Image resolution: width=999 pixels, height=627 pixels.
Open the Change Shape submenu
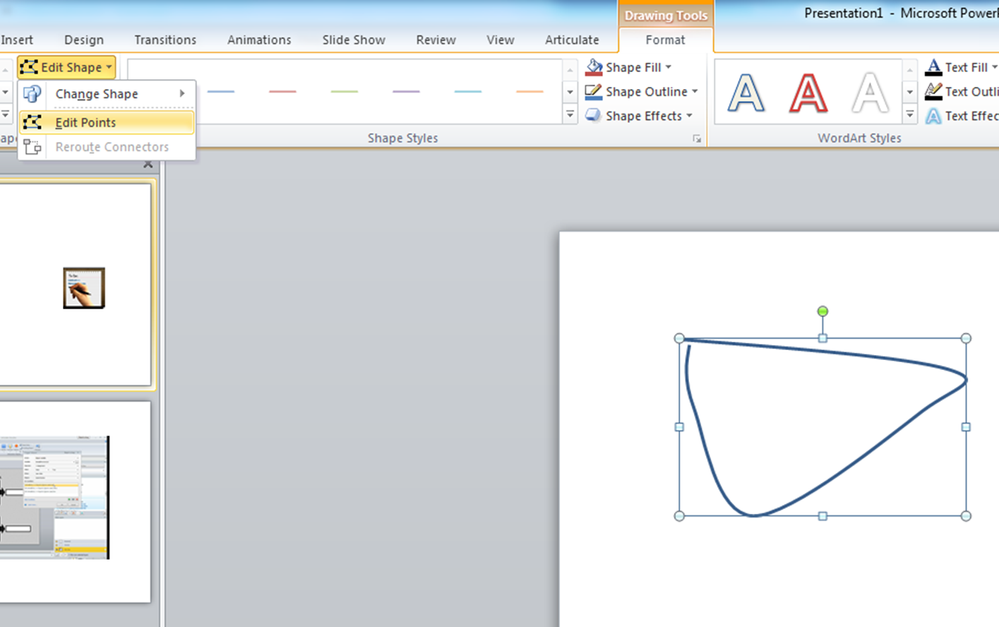tap(96, 94)
